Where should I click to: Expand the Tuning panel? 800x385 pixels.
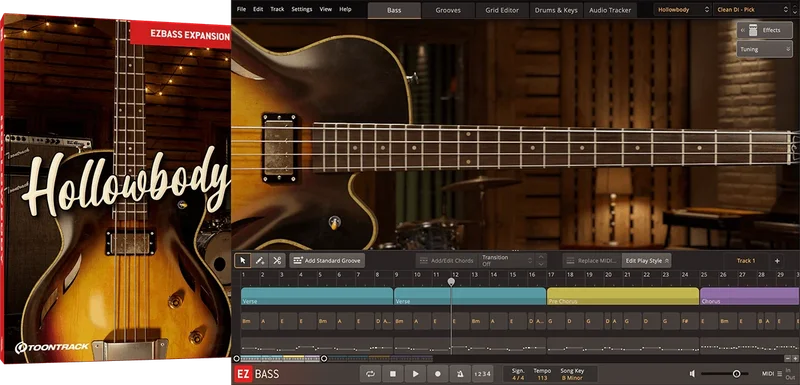tap(764, 49)
